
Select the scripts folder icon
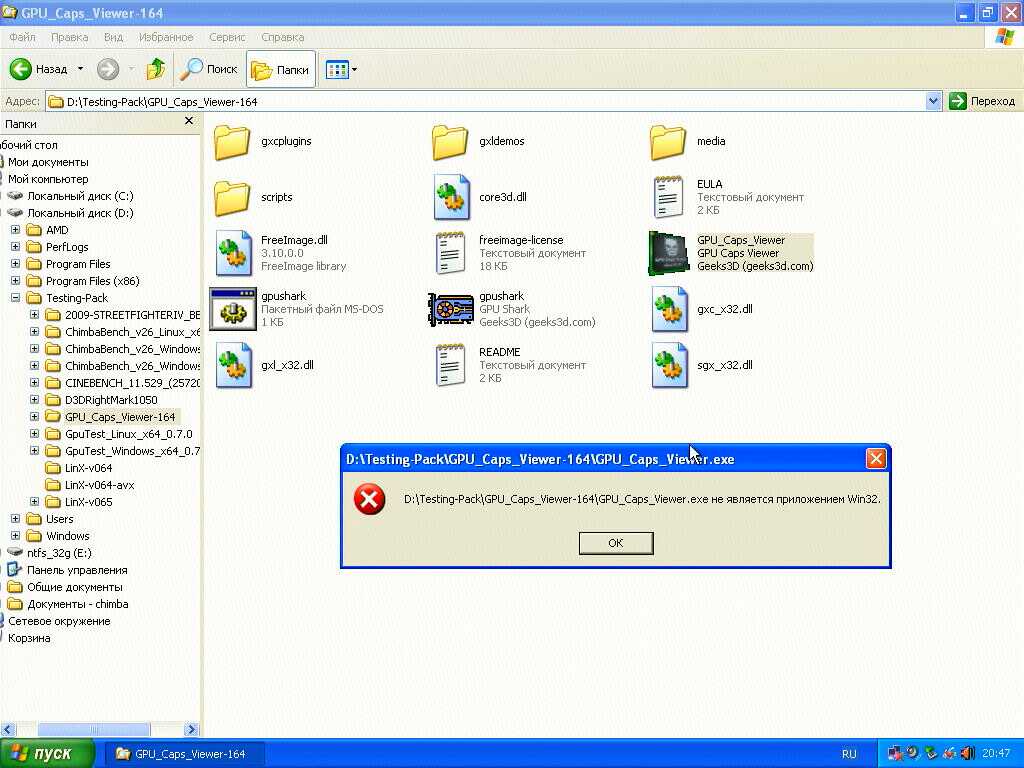tap(232, 198)
